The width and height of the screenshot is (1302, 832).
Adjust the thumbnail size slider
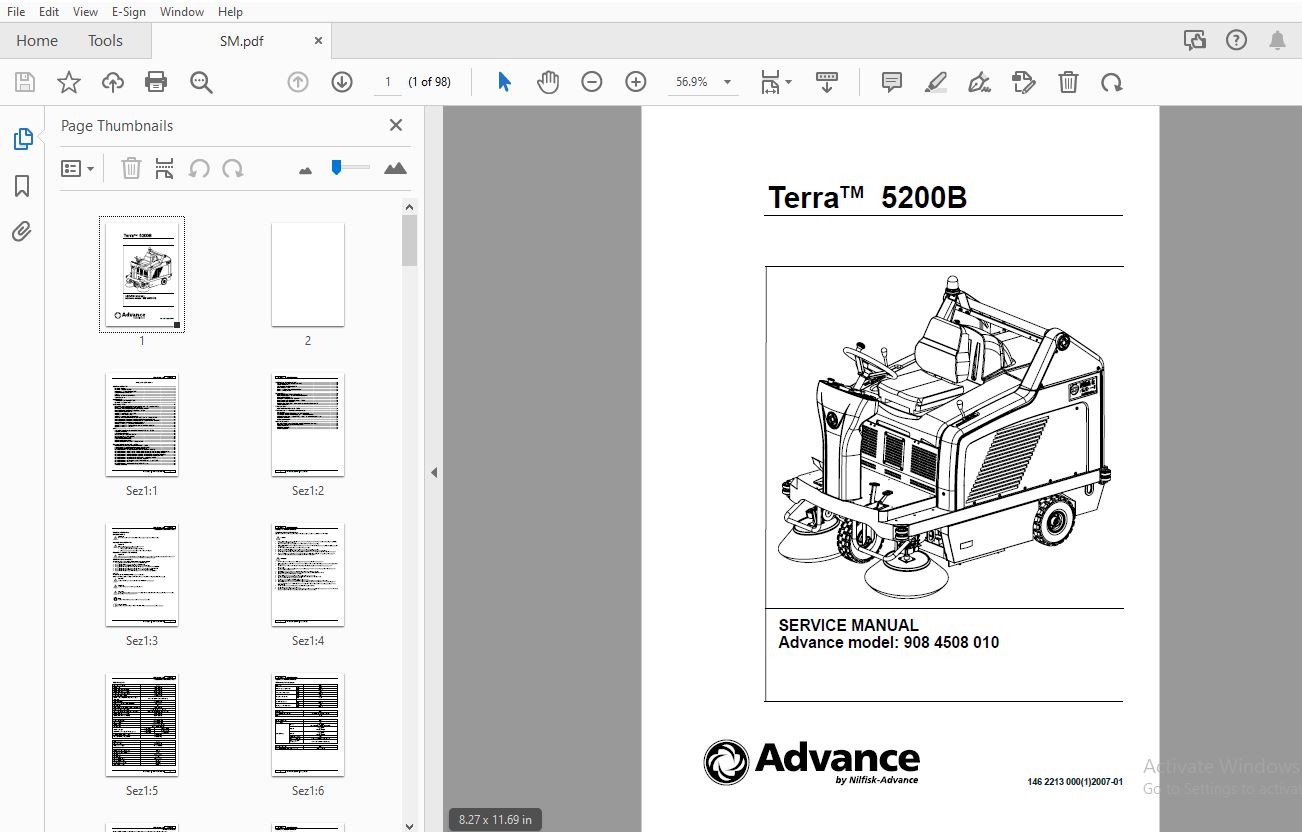[337, 167]
